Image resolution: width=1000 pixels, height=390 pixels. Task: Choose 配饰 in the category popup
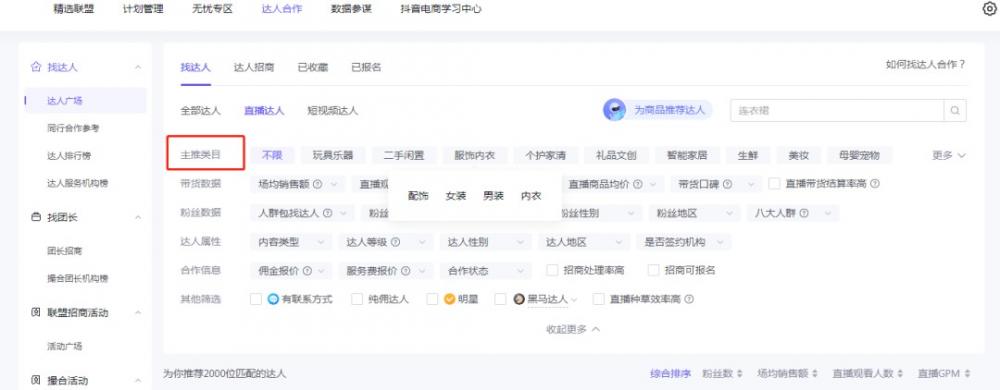point(418,196)
